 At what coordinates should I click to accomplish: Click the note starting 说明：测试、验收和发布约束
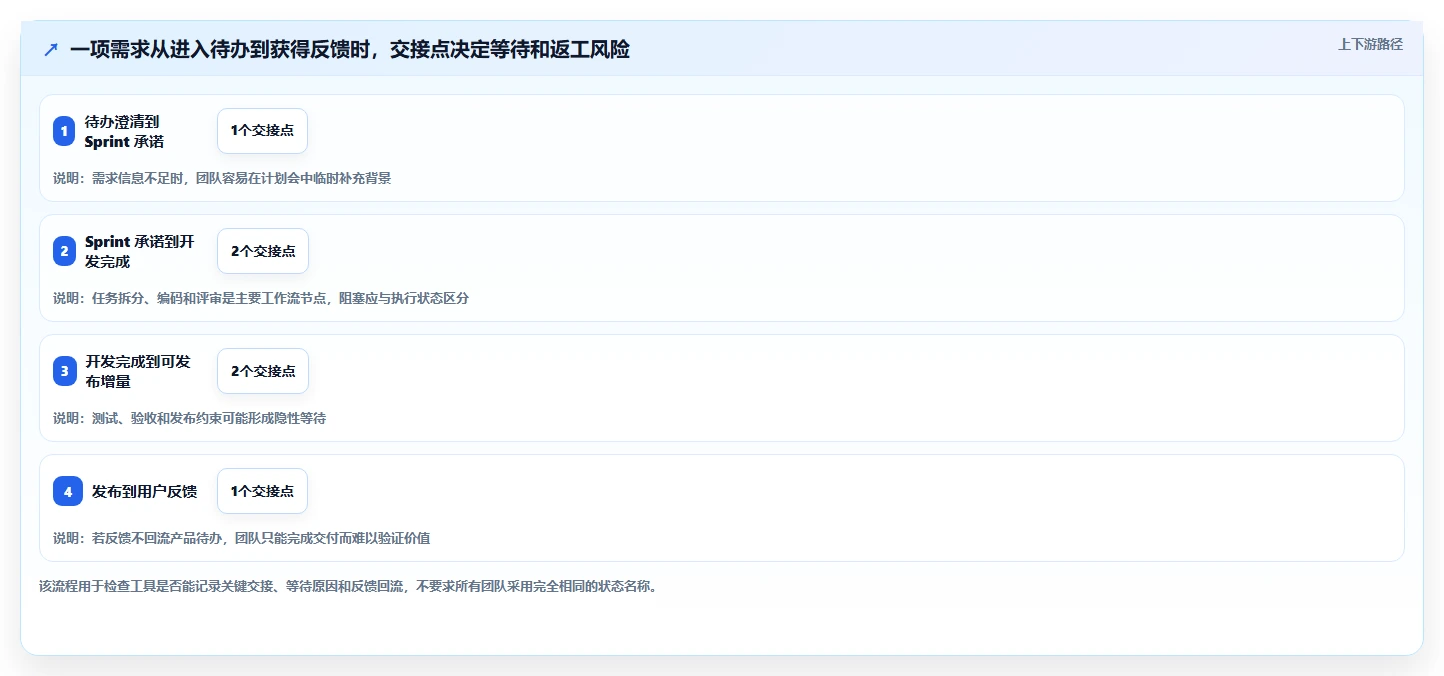click(190, 418)
